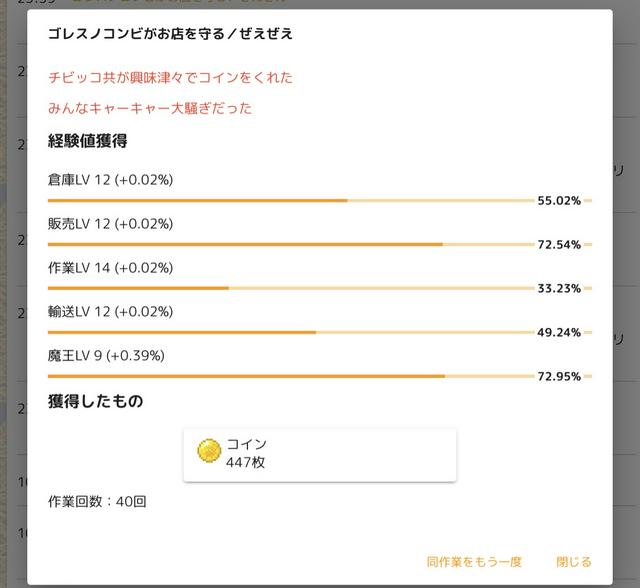Click the dialog title ゴレスノコンビがお店を守る
The image size is (640, 588).
170,34
